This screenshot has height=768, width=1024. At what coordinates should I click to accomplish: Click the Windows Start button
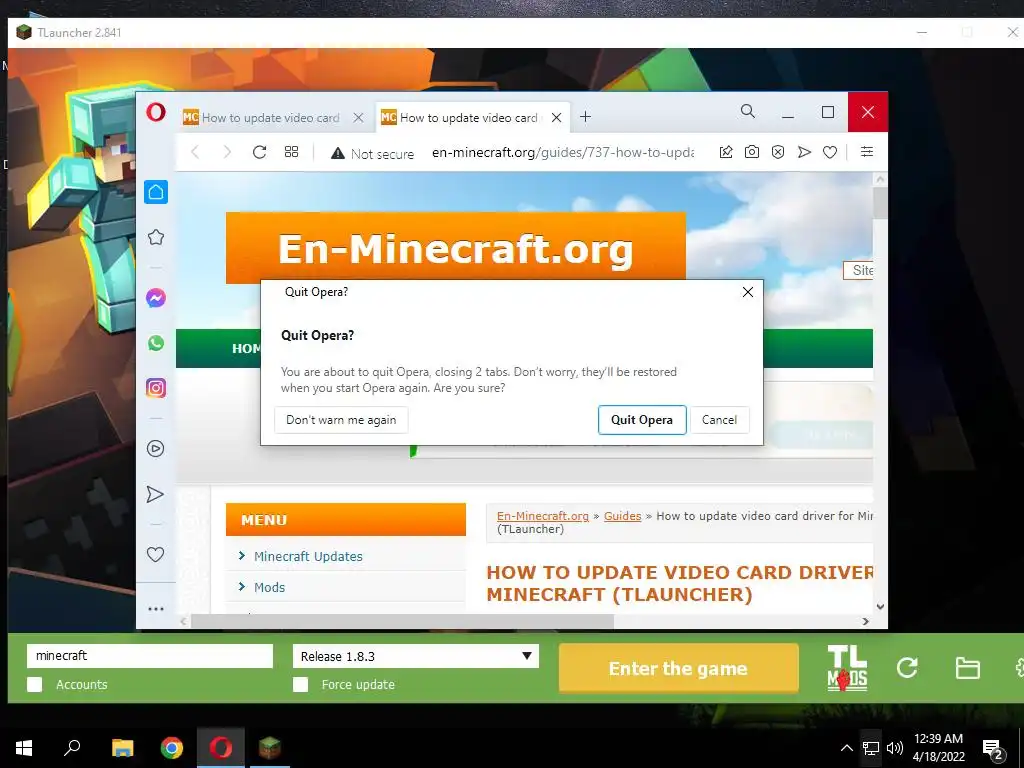point(24,748)
